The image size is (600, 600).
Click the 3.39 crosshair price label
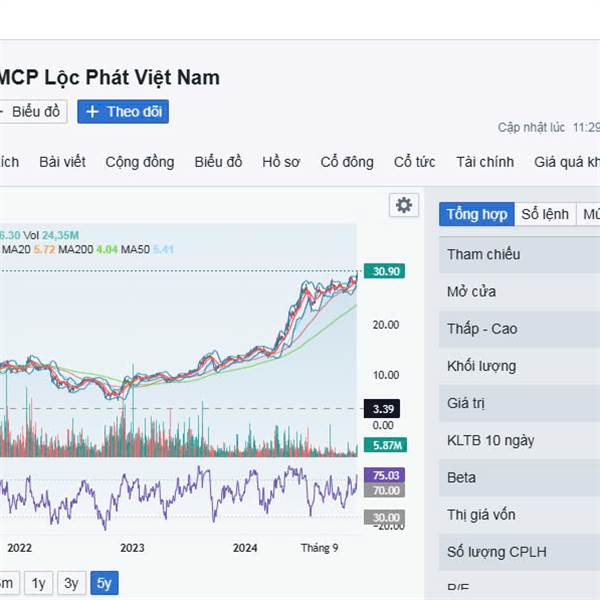point(382,409)
